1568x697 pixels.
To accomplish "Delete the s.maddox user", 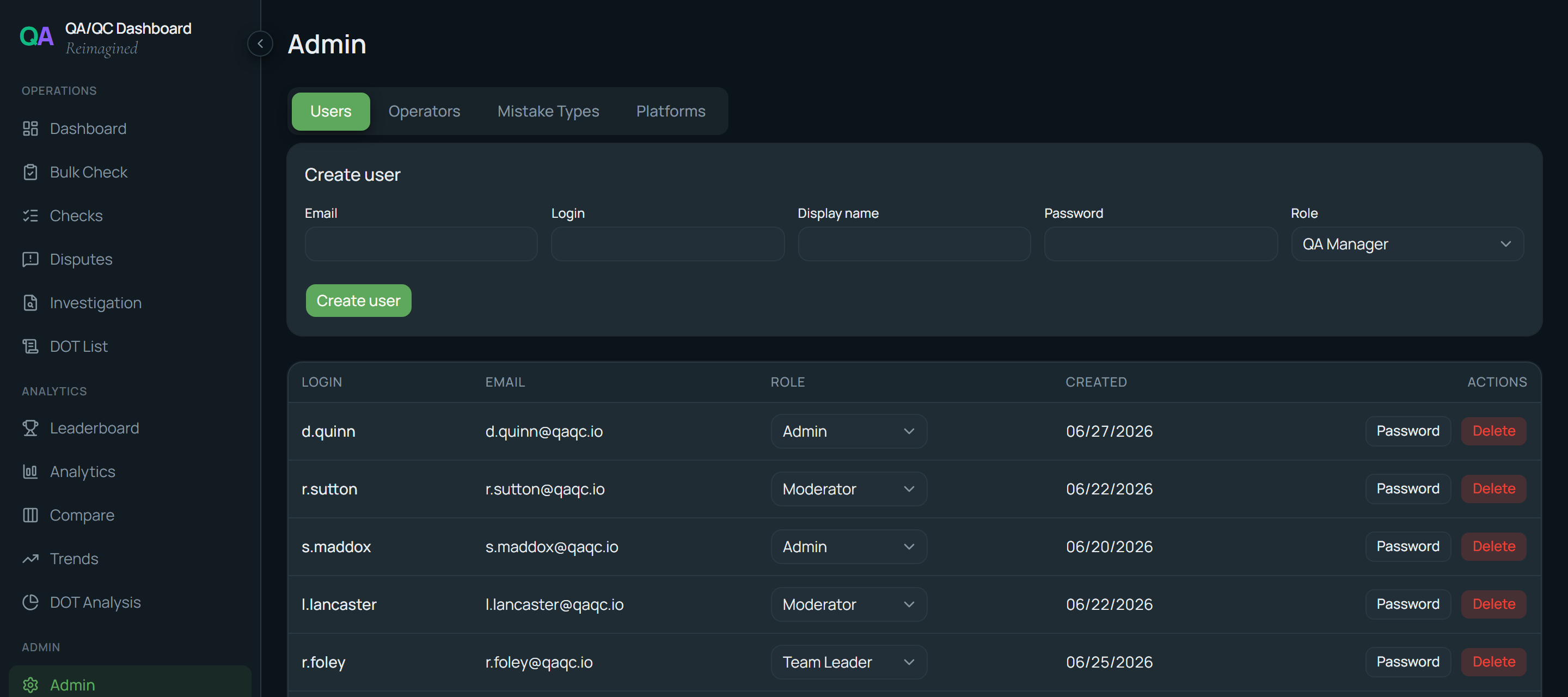I will tap(1494, 547).
